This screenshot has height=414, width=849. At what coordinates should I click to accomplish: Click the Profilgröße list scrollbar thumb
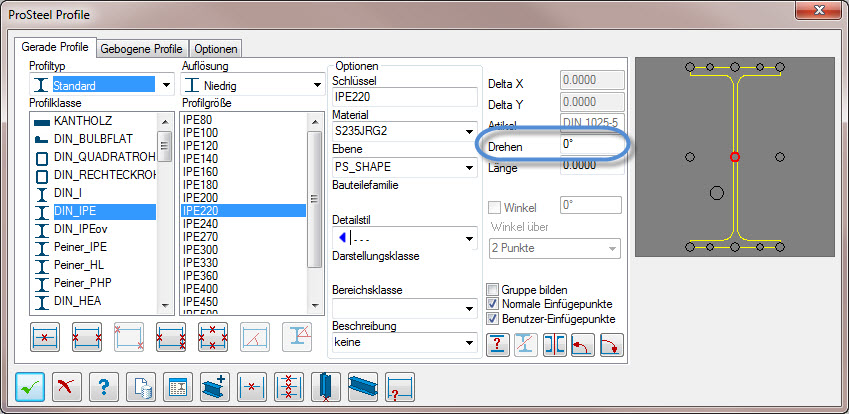315,199
